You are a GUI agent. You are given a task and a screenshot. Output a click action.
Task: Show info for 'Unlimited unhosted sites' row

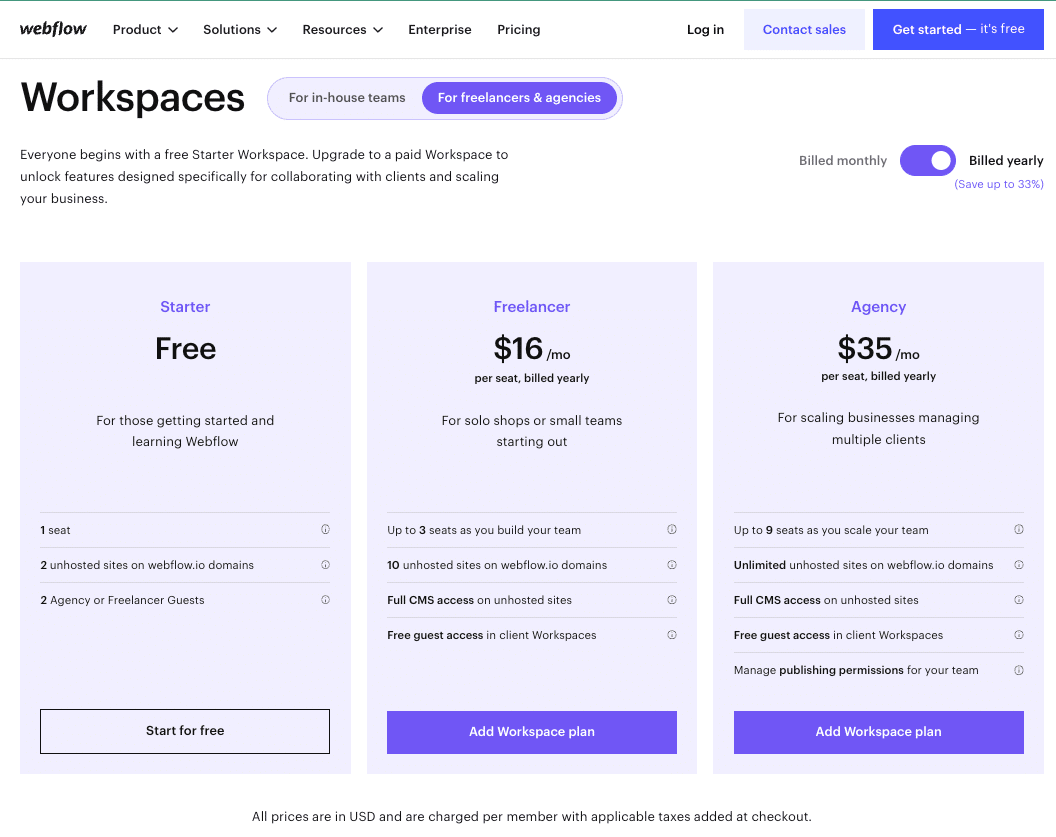pos(1018,564)
